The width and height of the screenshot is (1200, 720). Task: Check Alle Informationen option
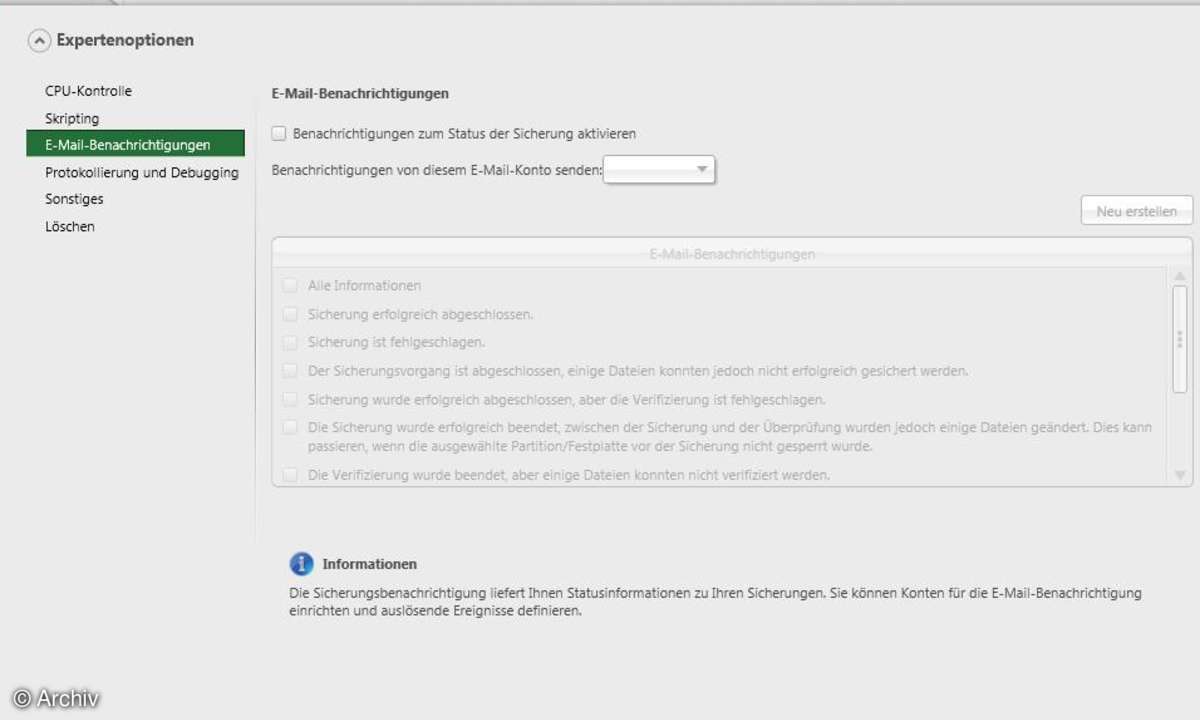click(290, 285)
